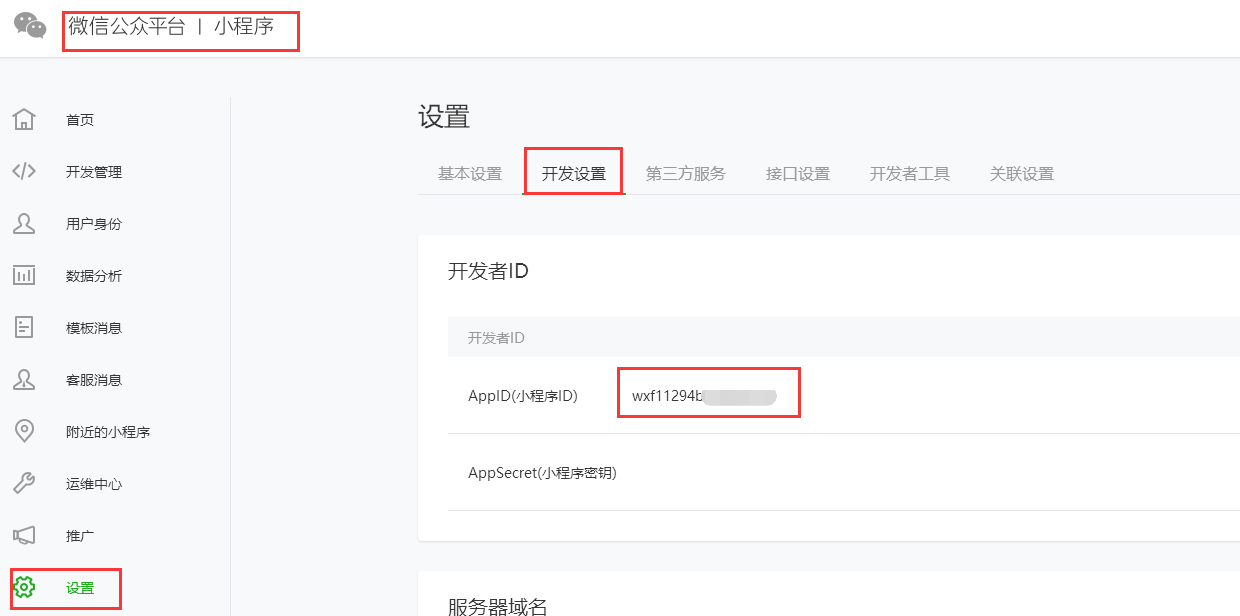The width and height of the screenshot is (1240, 616).
Task: Click the 推广 megaphone icon
Action: point(24,536)
